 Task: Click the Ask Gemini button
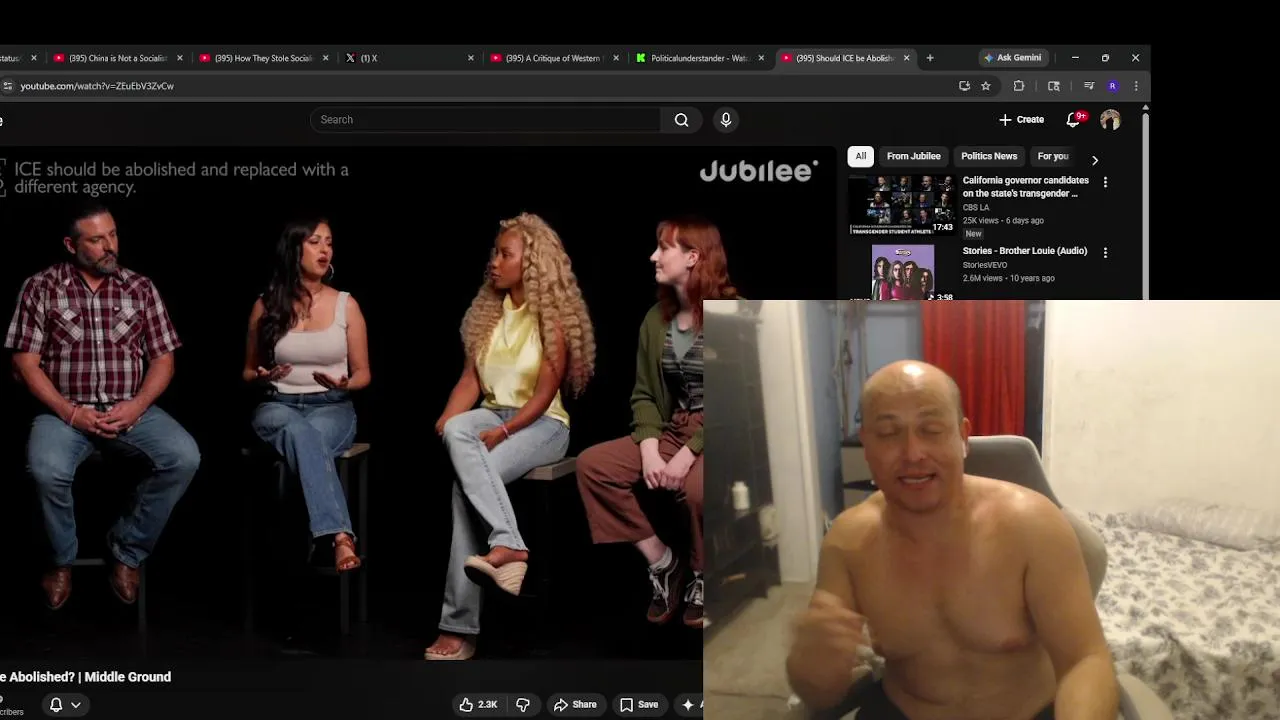point(1013,58)
